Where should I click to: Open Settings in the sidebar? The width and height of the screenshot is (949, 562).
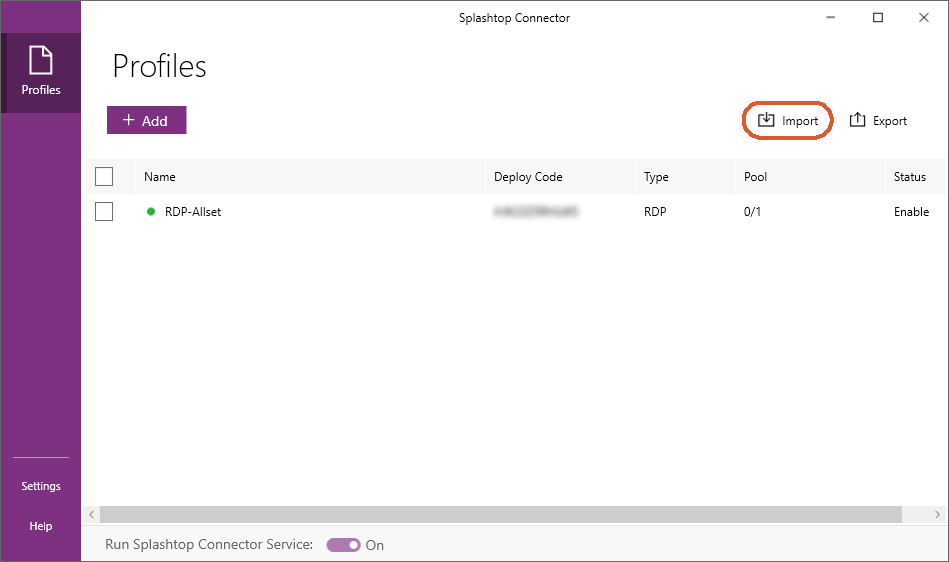click(x=41, y=486)
